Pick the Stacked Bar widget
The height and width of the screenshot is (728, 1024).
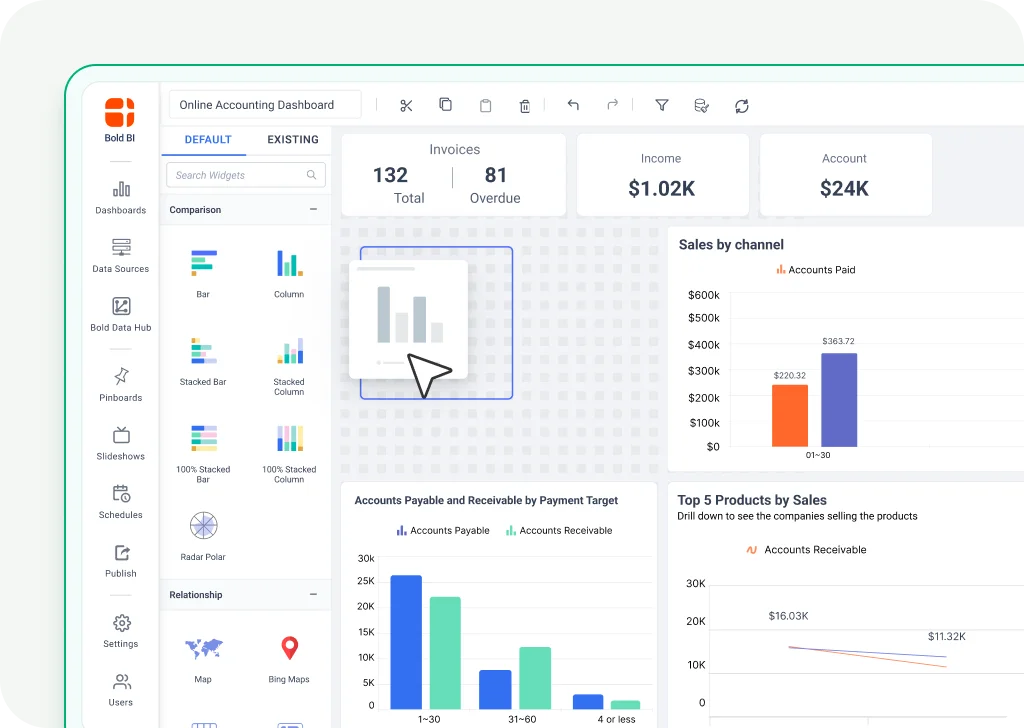pyautogui.click(x=203, y=361)
